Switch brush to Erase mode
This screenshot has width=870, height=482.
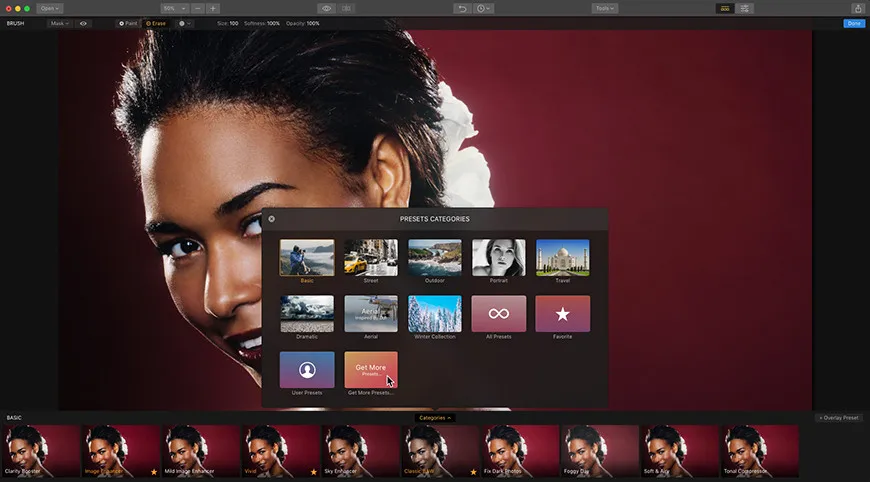pyautogui.click(x=155, y=23)
